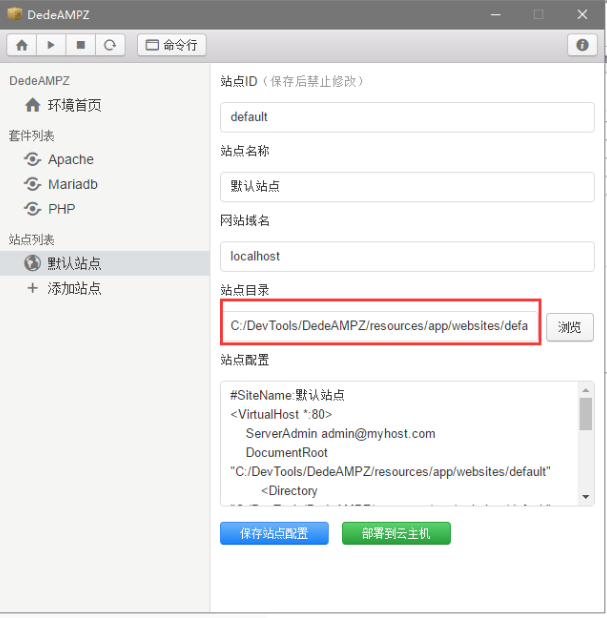Click the house icon beside 环境首页

point(32,105)
